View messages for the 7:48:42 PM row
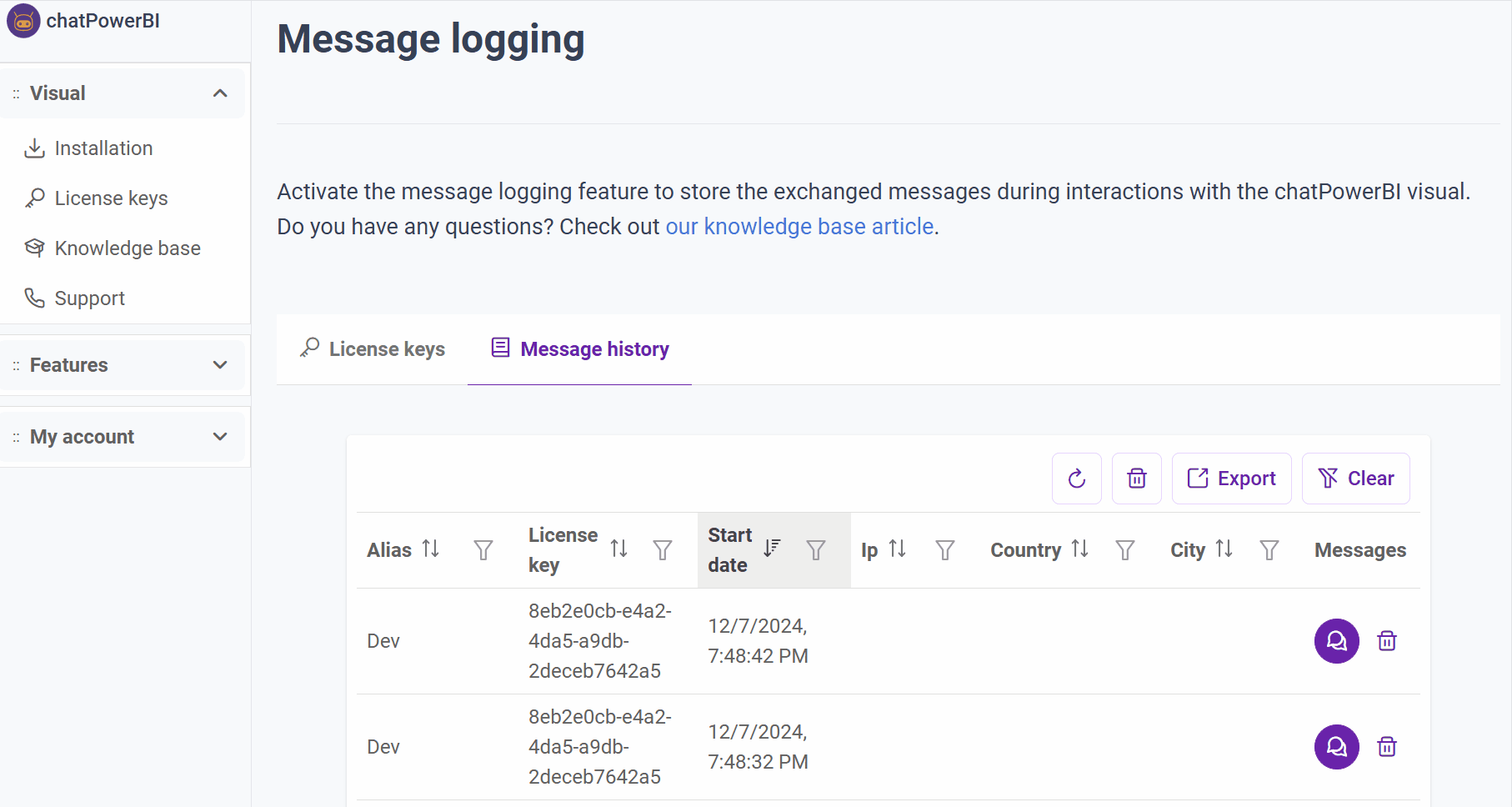Image resolution: width=1512 pixels, height=807 pixels. (x=1337, y=641)
